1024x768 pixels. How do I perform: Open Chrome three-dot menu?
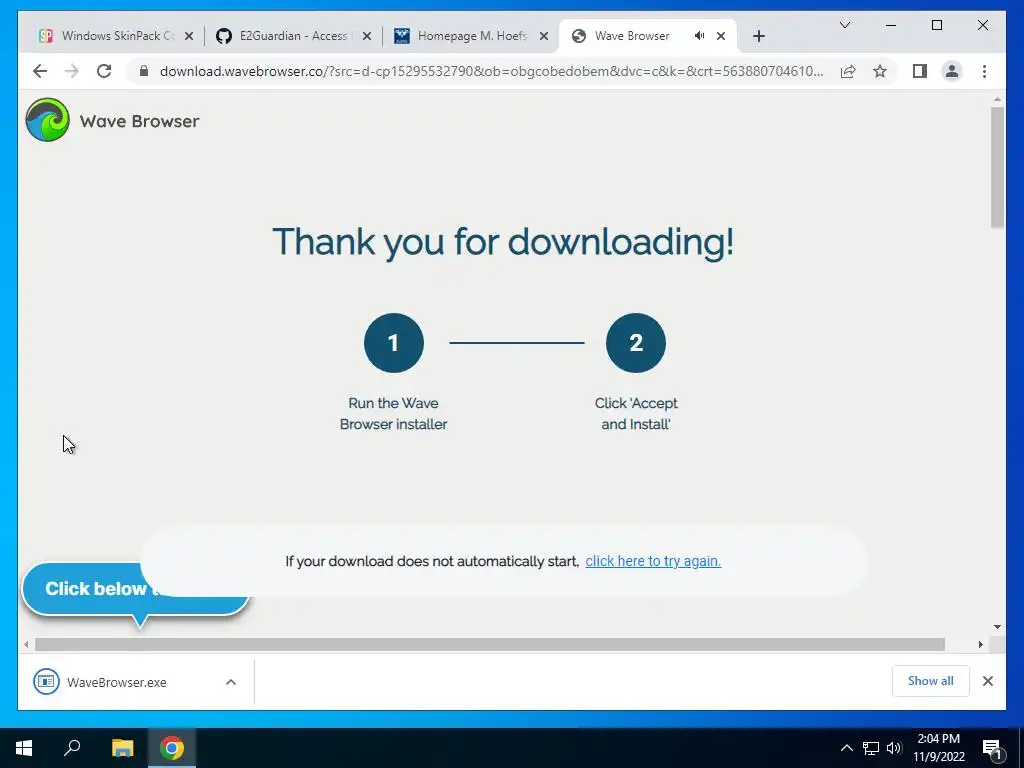984,71
